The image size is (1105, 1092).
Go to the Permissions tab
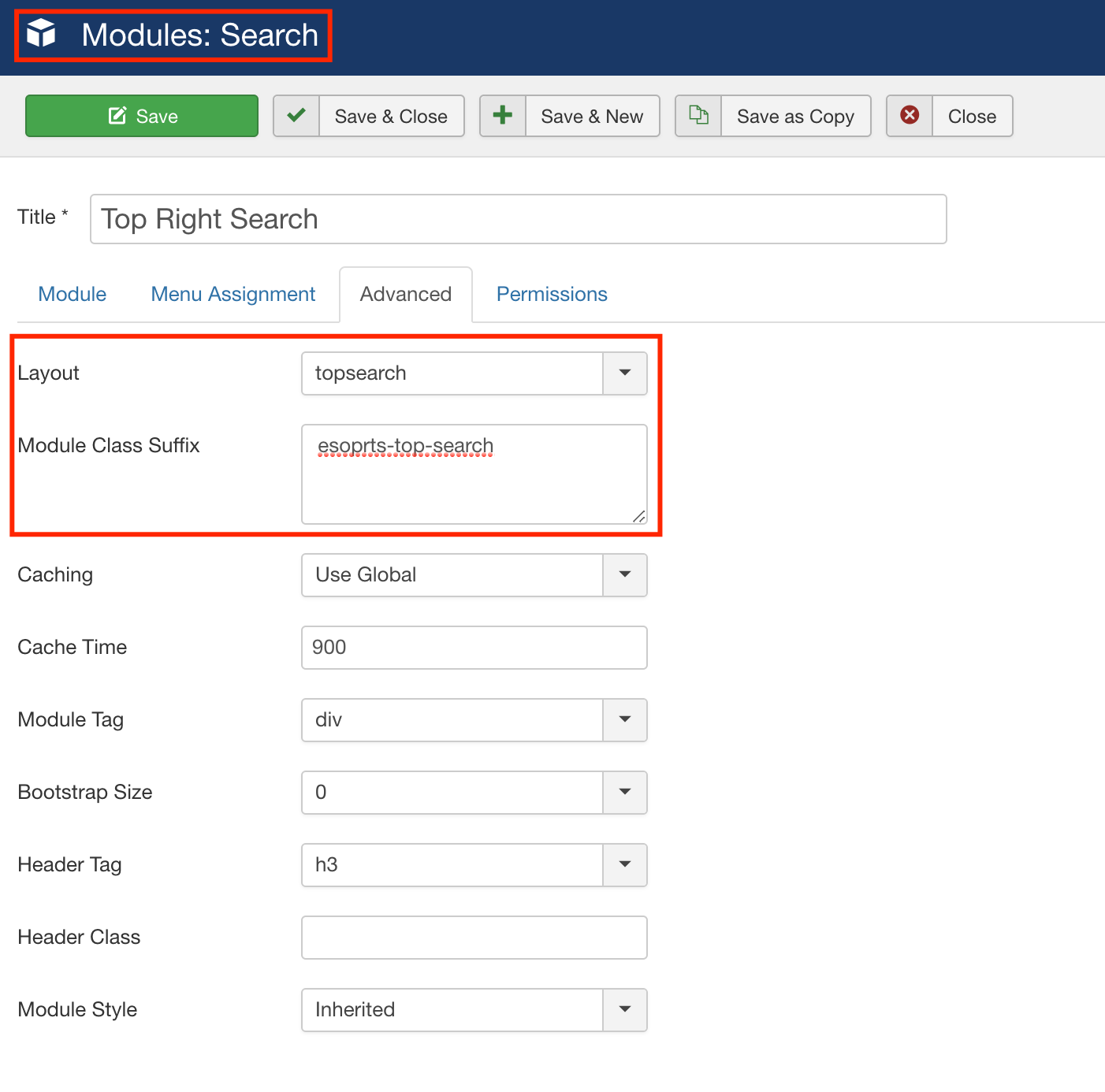click(552, 295)
